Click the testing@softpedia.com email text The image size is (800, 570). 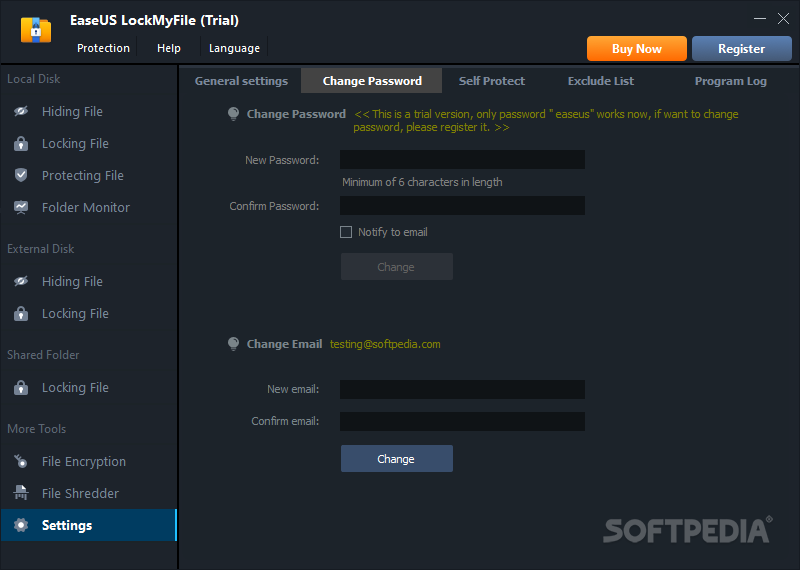(385, 344)
